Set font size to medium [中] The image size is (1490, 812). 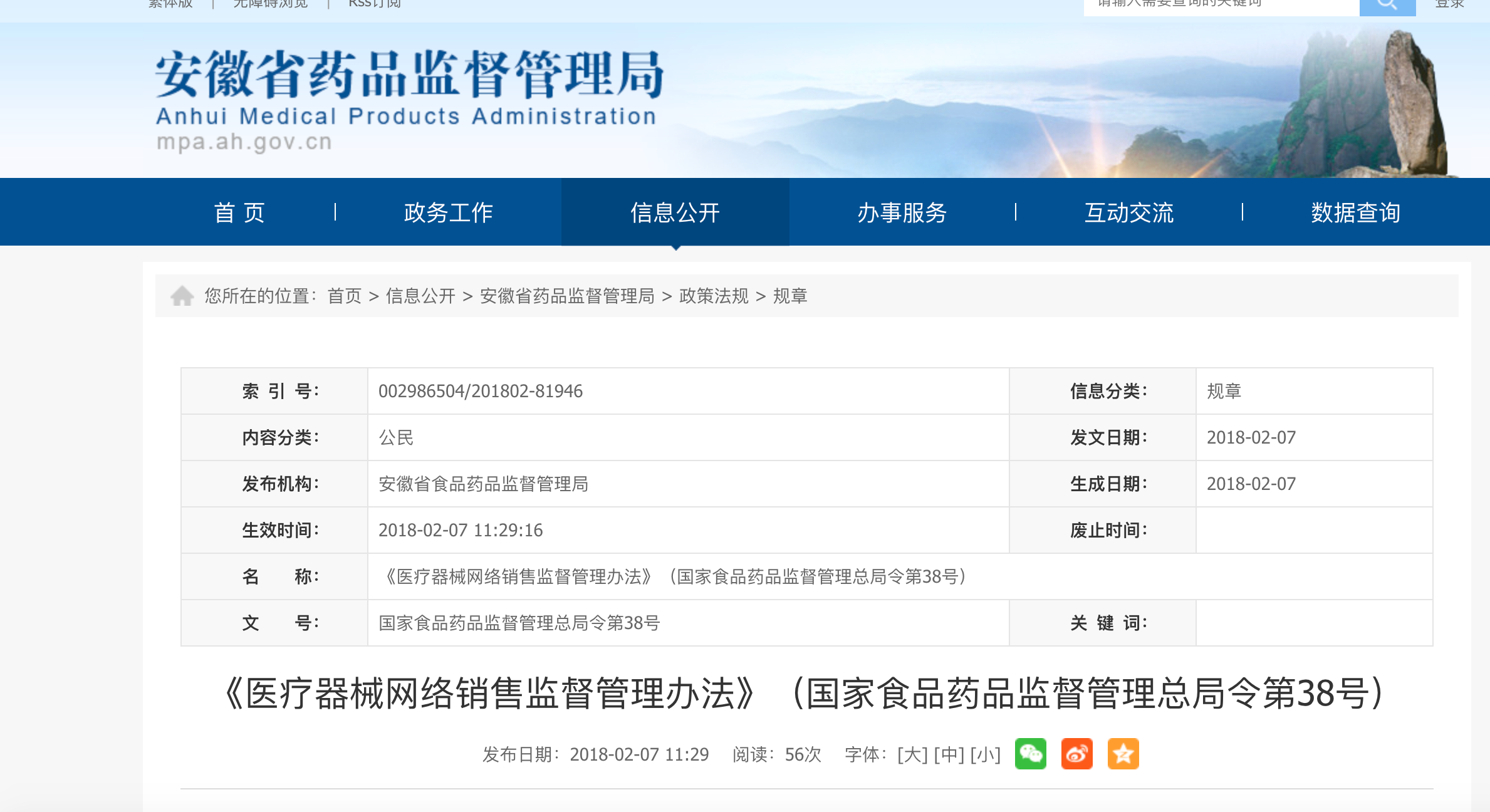tap(949, 754)
